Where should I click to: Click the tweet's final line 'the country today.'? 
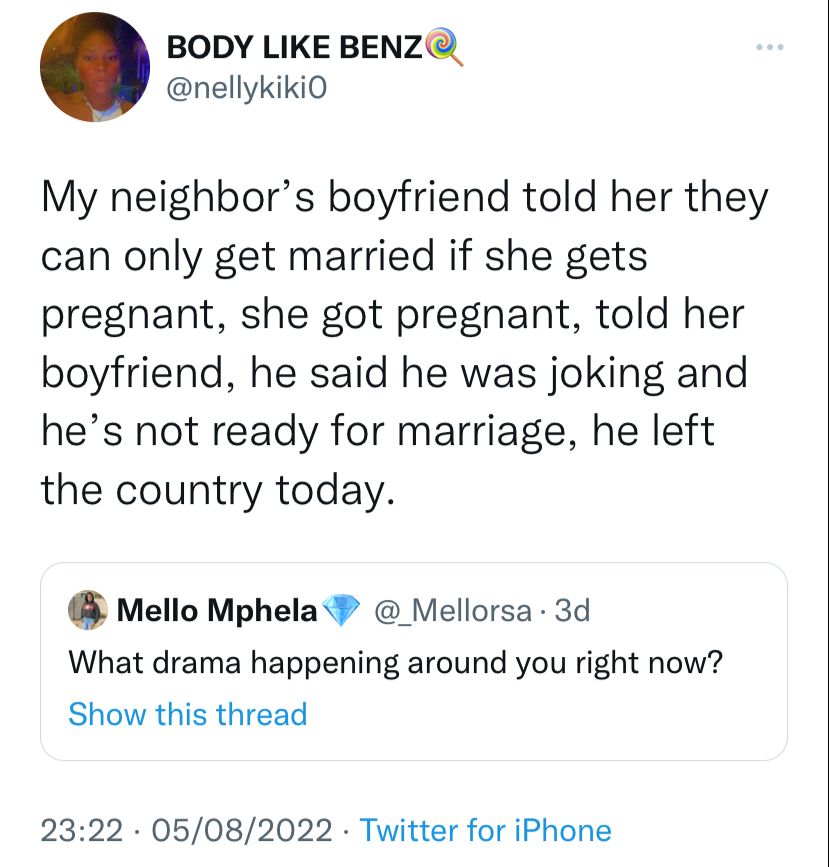click(211, 489)
